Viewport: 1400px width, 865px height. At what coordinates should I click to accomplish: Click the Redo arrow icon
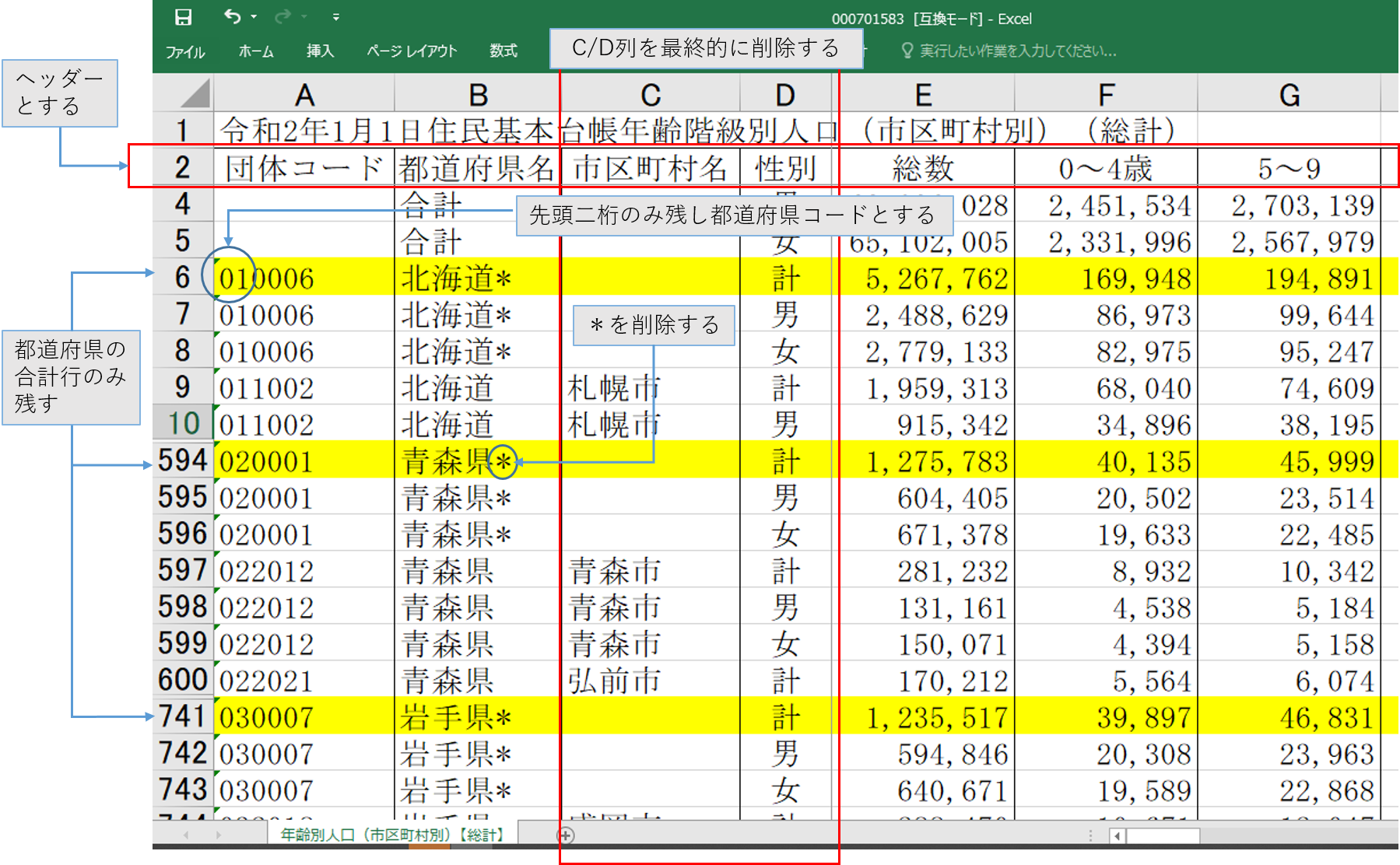pos(282,16)
